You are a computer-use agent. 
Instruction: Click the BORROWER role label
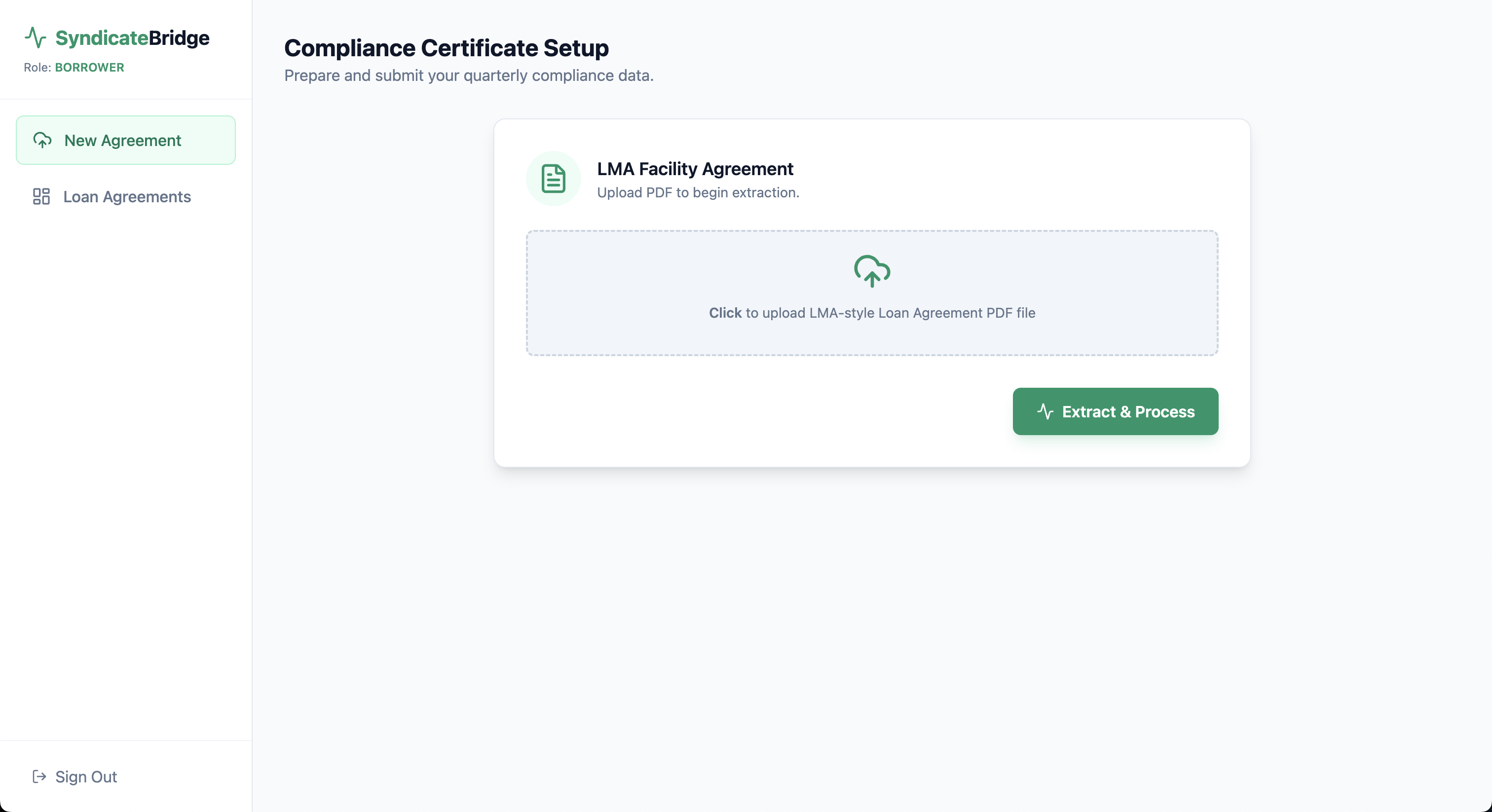[x=89, y=67]
